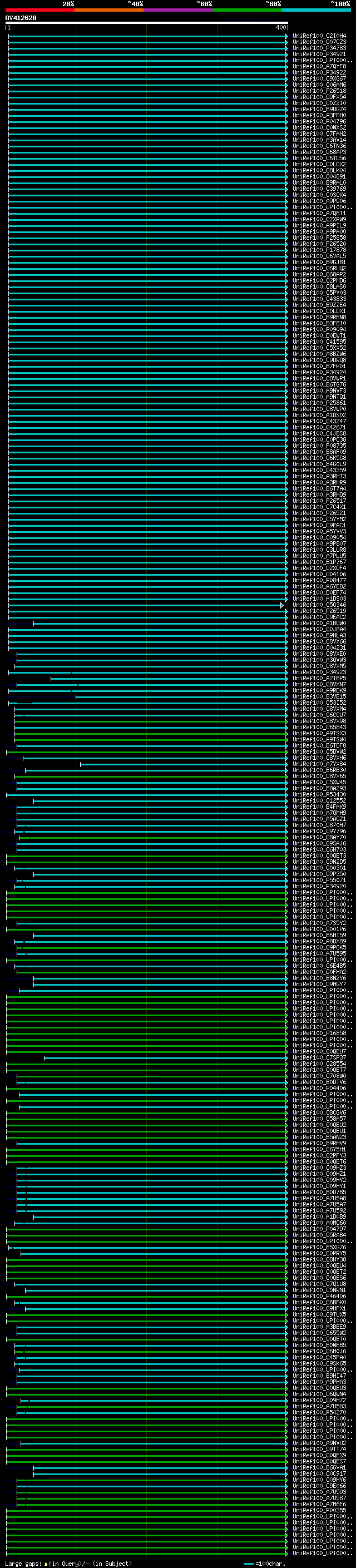Select the UniRef100_Q9XG67 label

319,78
